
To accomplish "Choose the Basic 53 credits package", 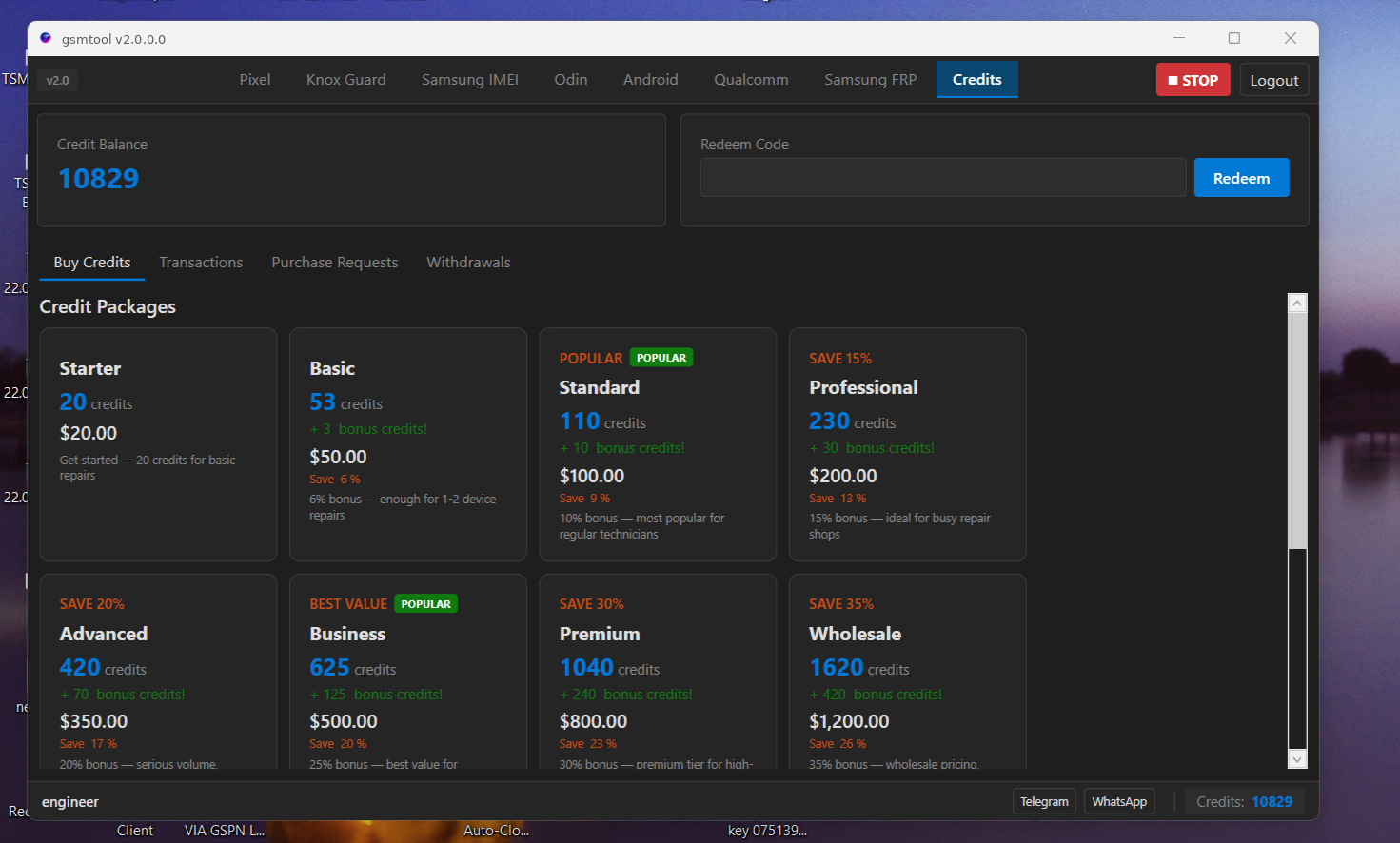I will [408, 444].
